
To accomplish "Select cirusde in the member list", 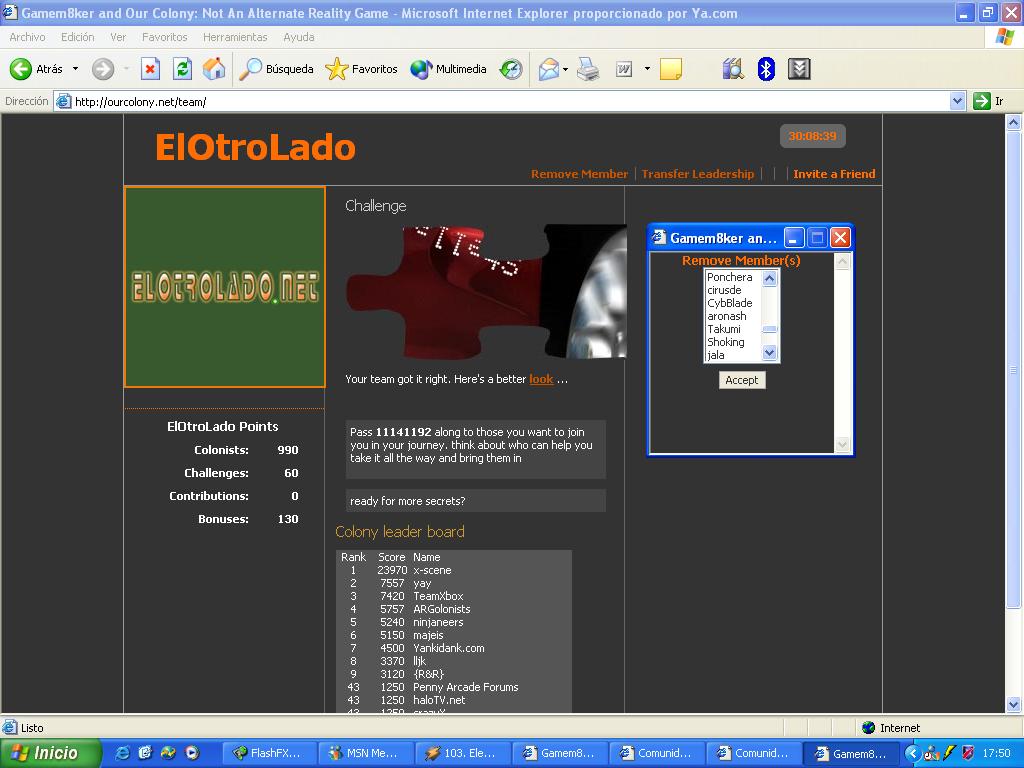I will pyautogui.click(x=724, y=290).
